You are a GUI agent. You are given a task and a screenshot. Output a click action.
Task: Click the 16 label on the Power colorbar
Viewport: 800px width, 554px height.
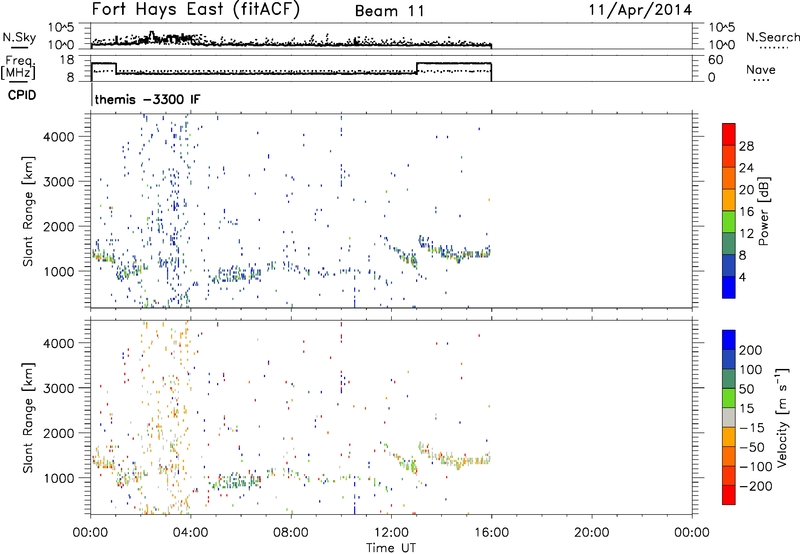[x=746, y=212]
